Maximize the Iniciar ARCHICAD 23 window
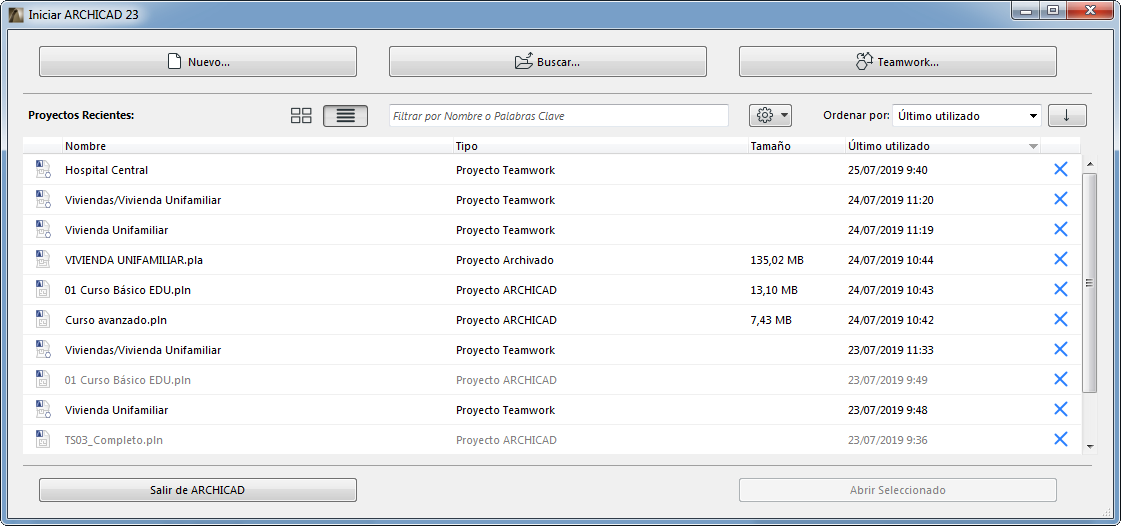 click(x=1052, y=9)
